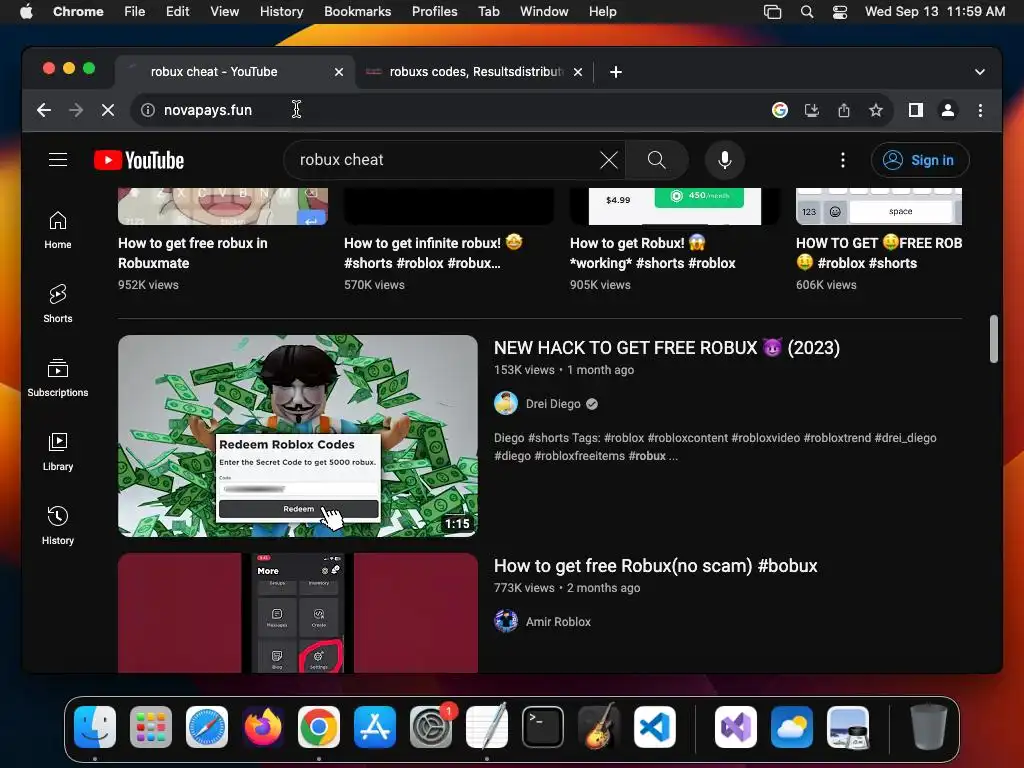Open the Edit menu

coord(178,11)
